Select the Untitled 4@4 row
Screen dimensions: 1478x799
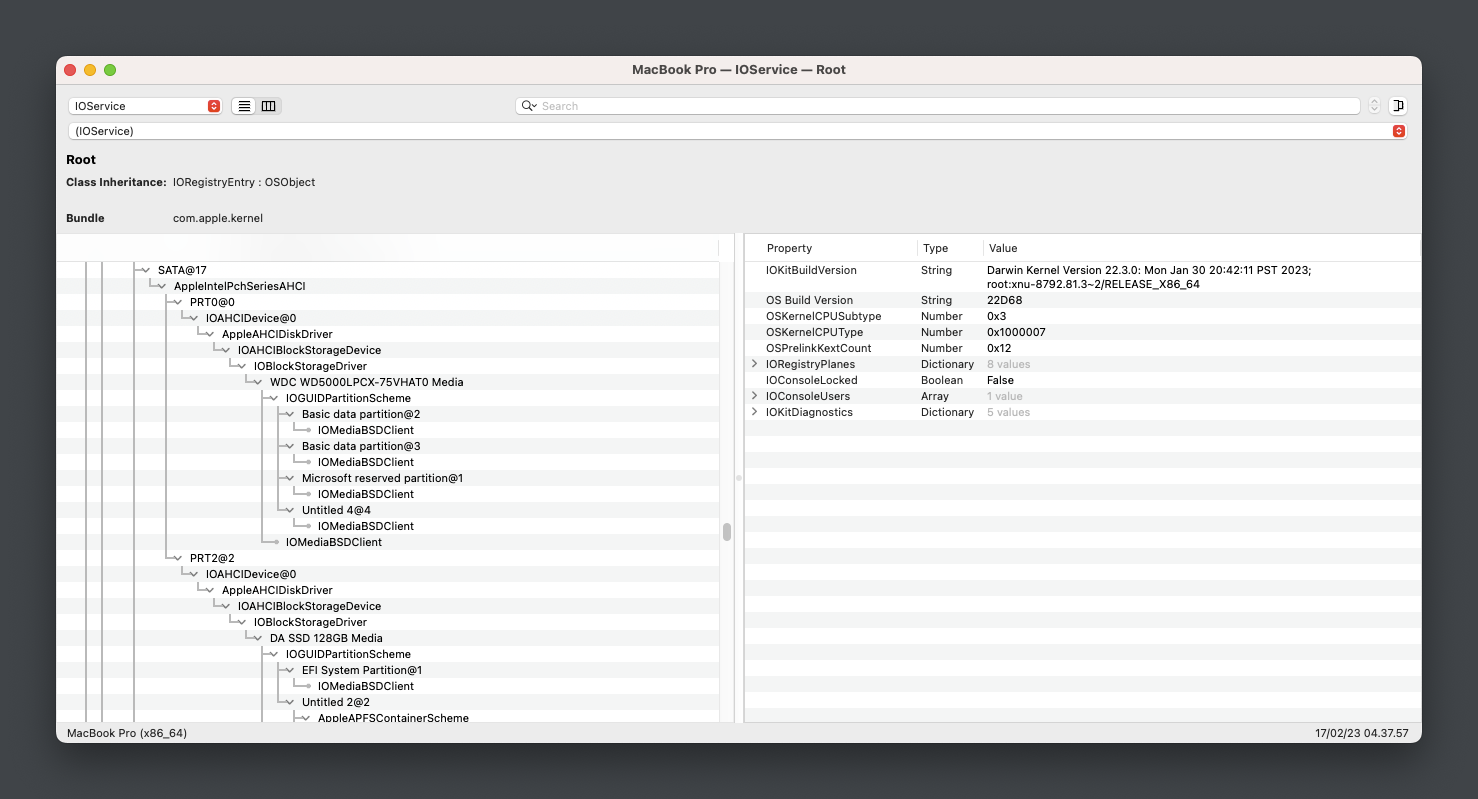tap(336, 510)
